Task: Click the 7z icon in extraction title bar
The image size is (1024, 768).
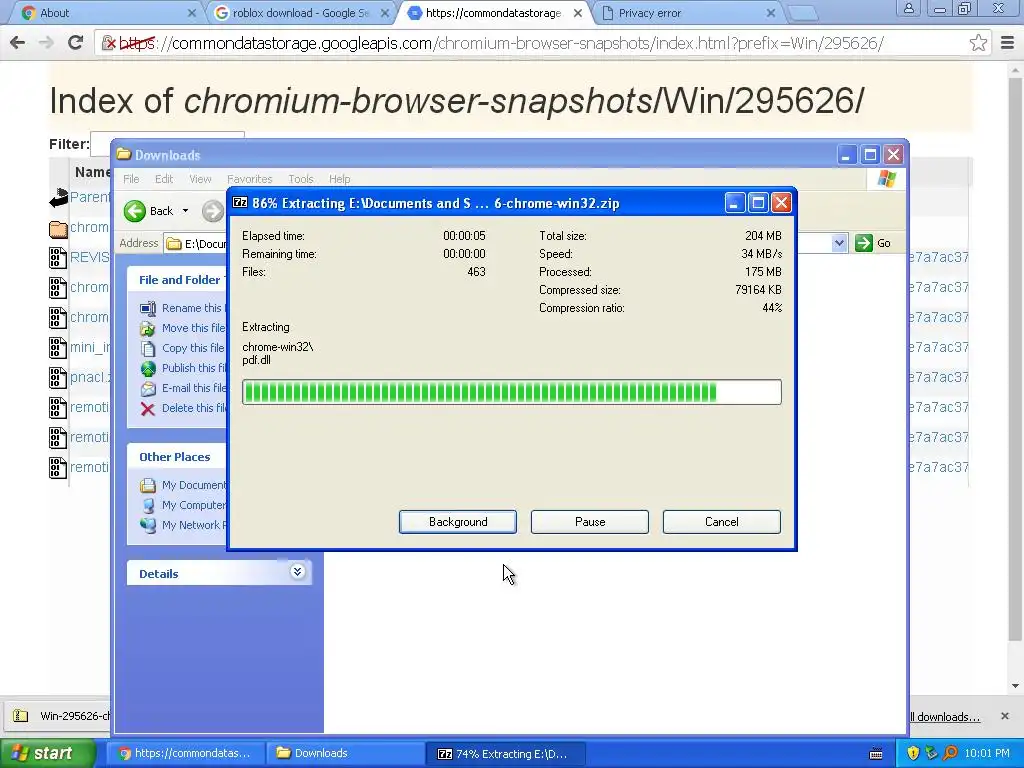Action: (x=240, y=202)
